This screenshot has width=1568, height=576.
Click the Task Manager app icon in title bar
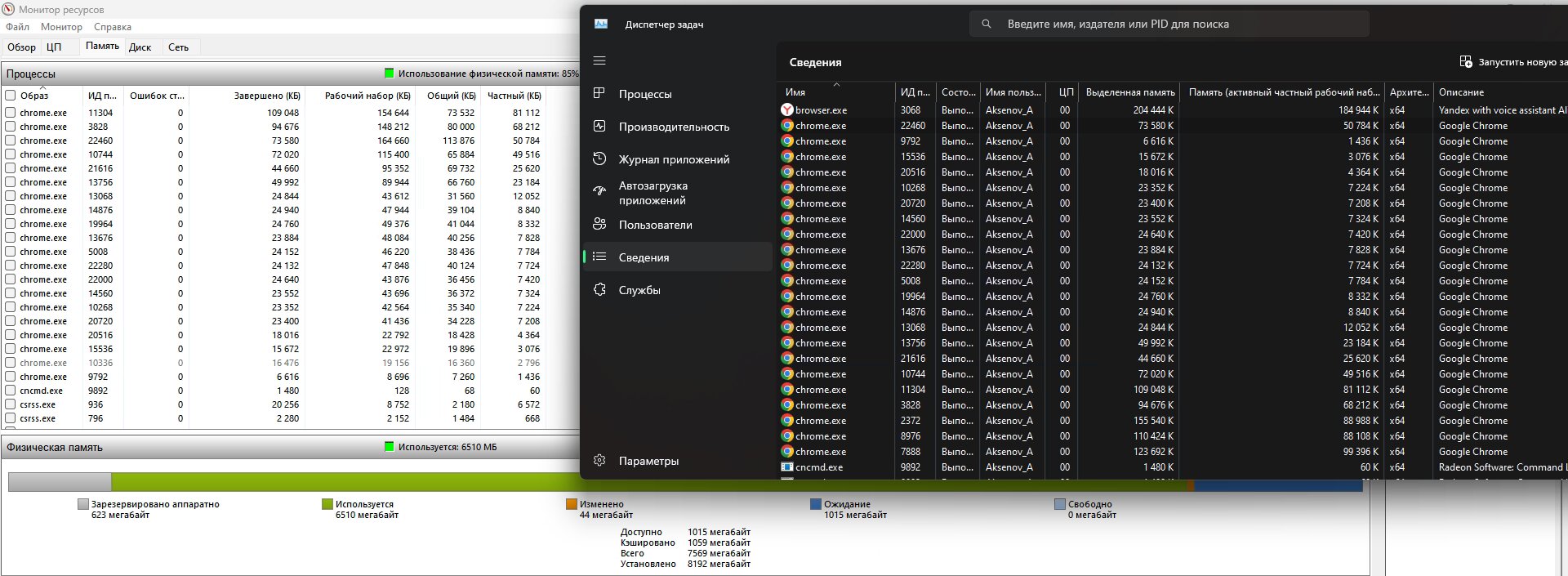[601, 24]
